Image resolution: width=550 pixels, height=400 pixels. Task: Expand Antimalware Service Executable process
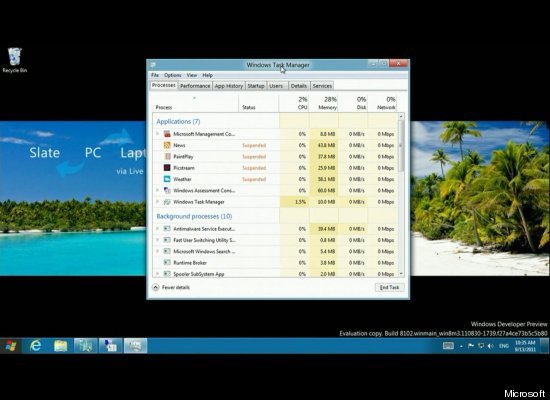[157, 229]
